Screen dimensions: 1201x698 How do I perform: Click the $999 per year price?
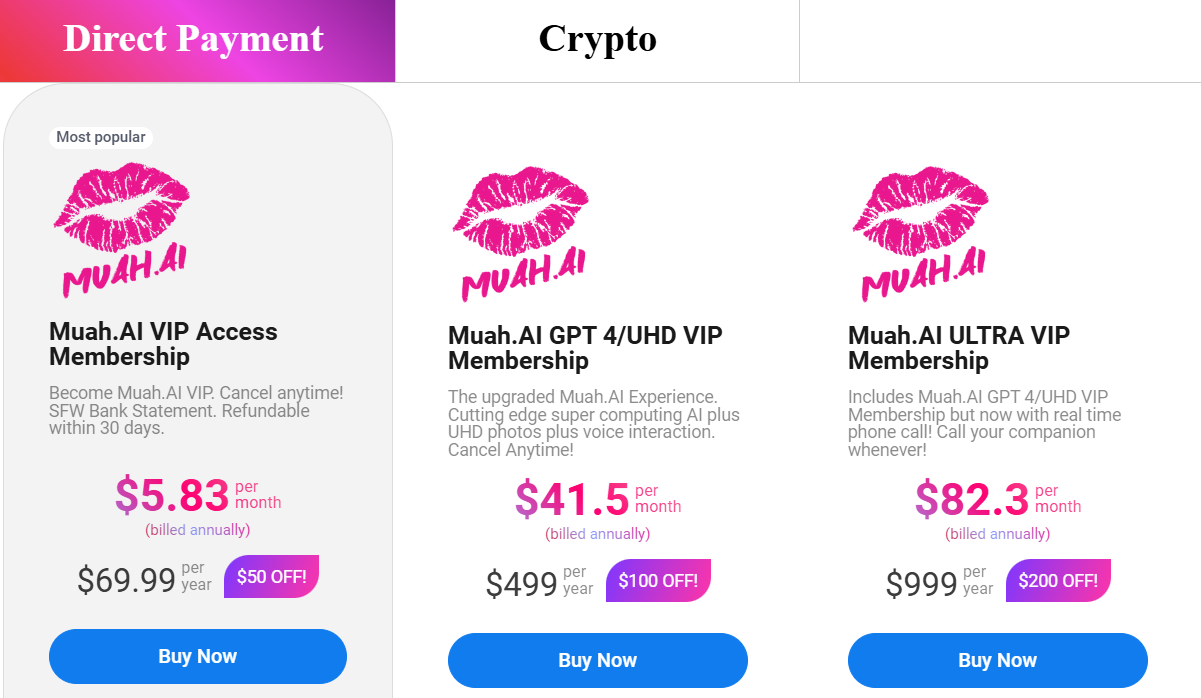[922, 583]
